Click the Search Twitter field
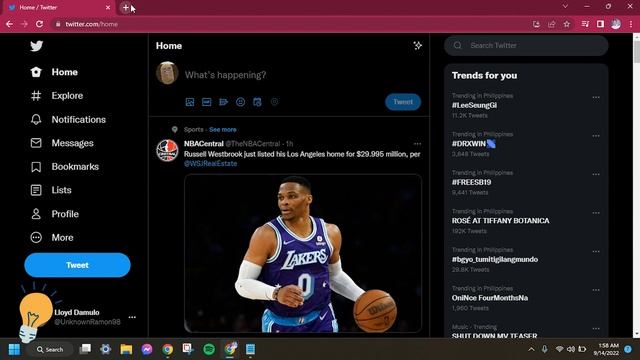Image resolution: width=640 pixels, height=360 pixels. pos(526,45)
